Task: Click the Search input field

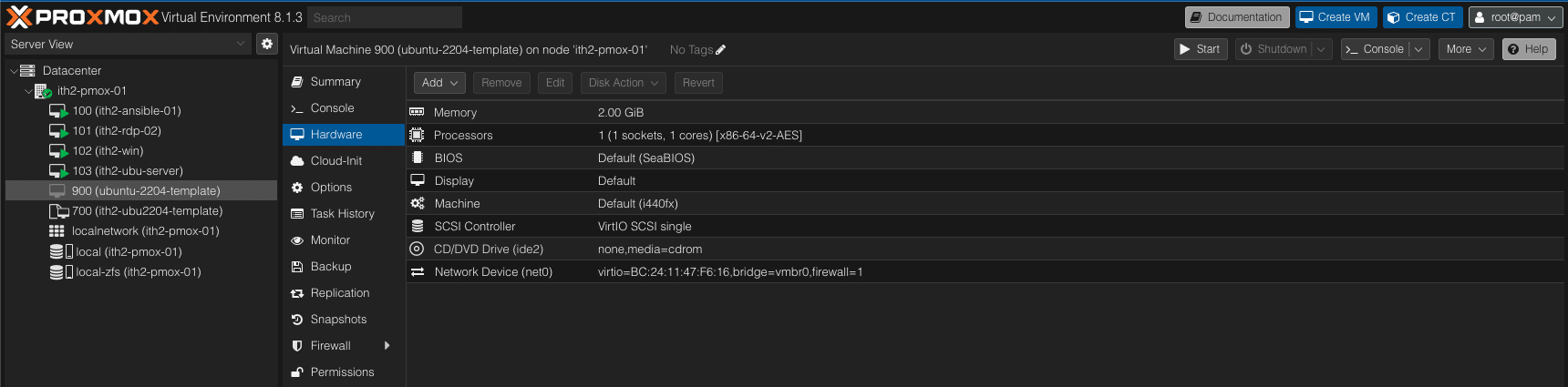Action: coord(384,17)
